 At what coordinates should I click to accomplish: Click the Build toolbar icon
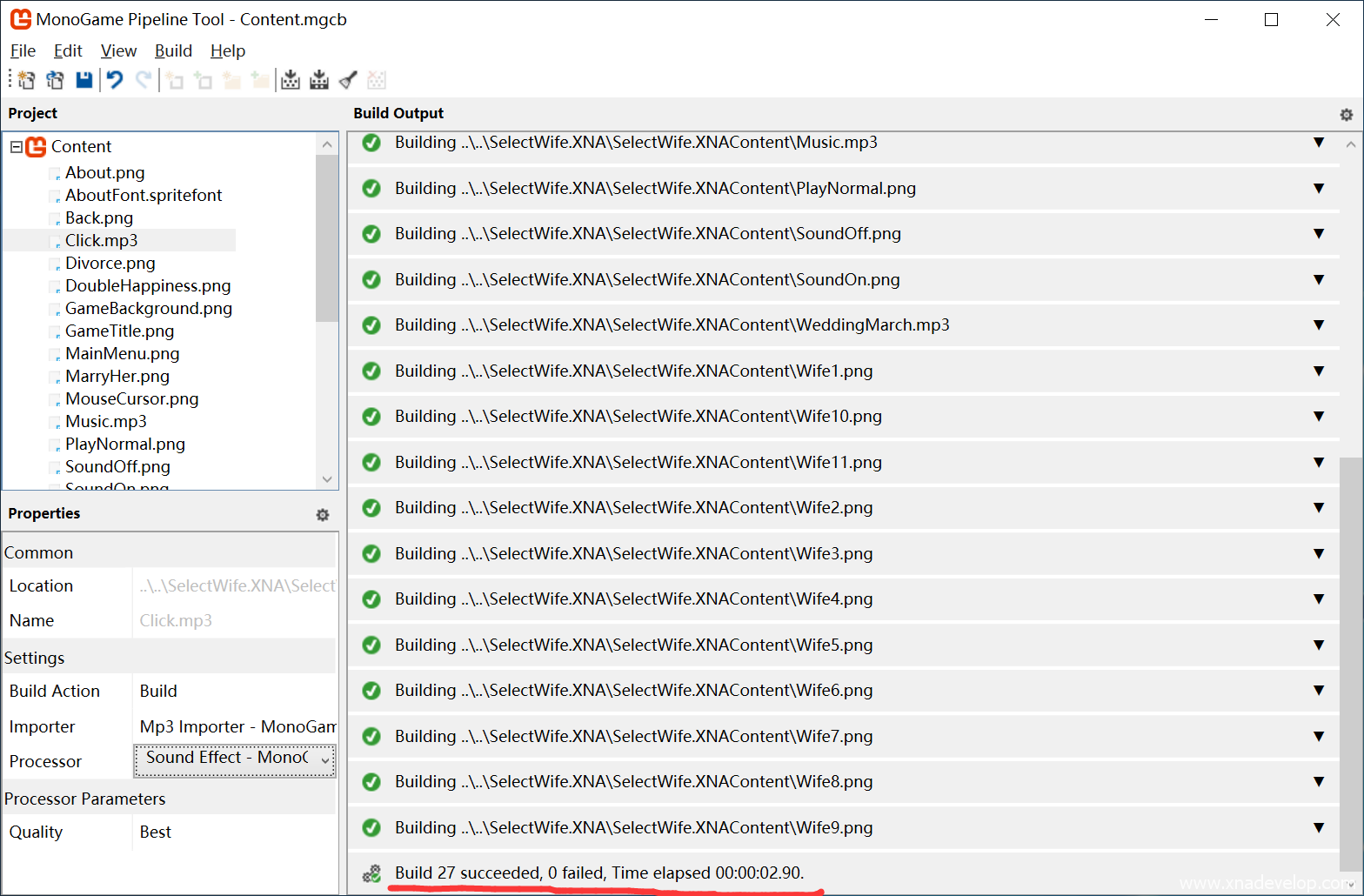(x=291, y=80)
